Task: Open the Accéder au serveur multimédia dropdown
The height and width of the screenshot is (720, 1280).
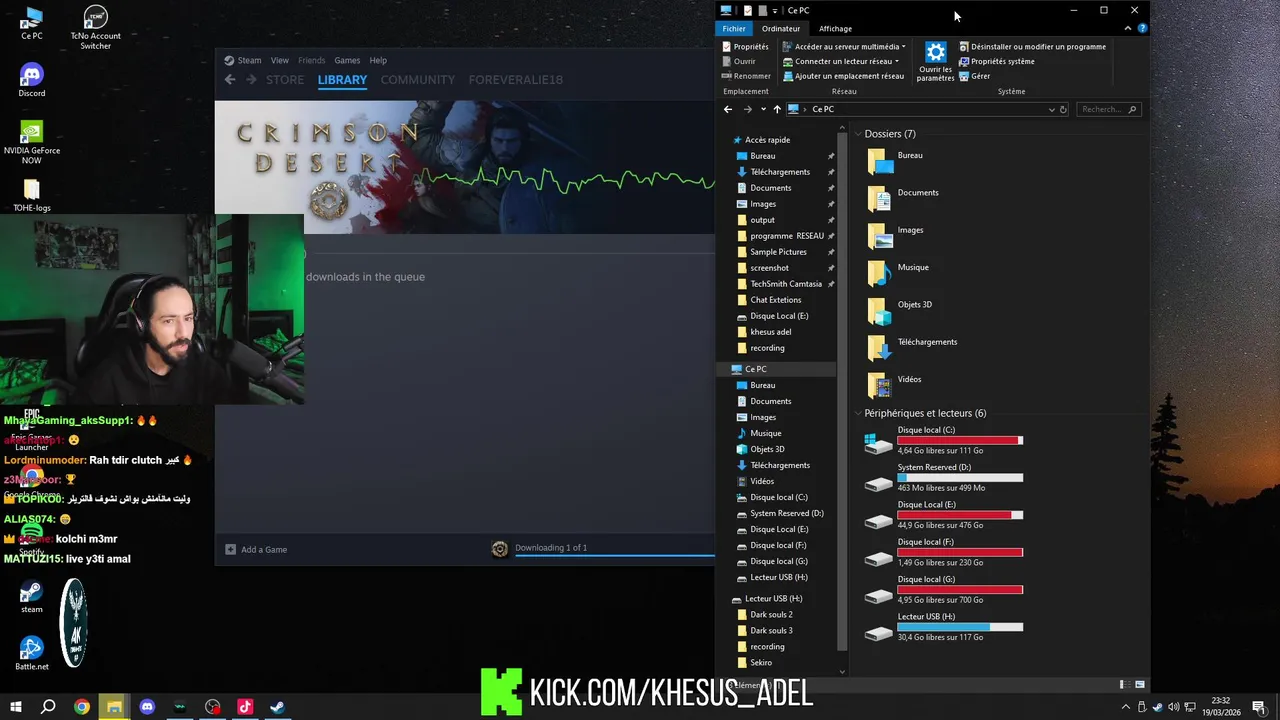Action: pyautogui.click(x=904, y=47)
